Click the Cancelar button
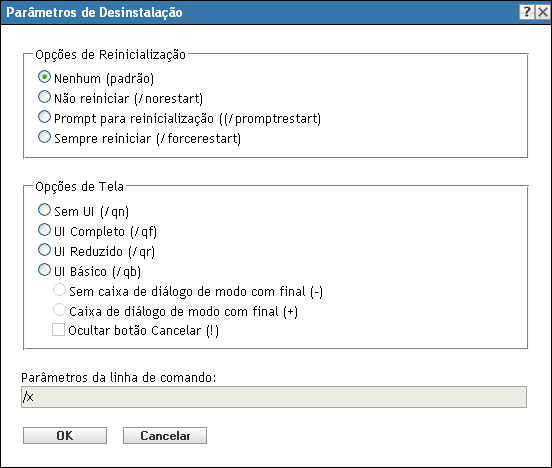Screen dimensions: 552x468 [165, 436]
